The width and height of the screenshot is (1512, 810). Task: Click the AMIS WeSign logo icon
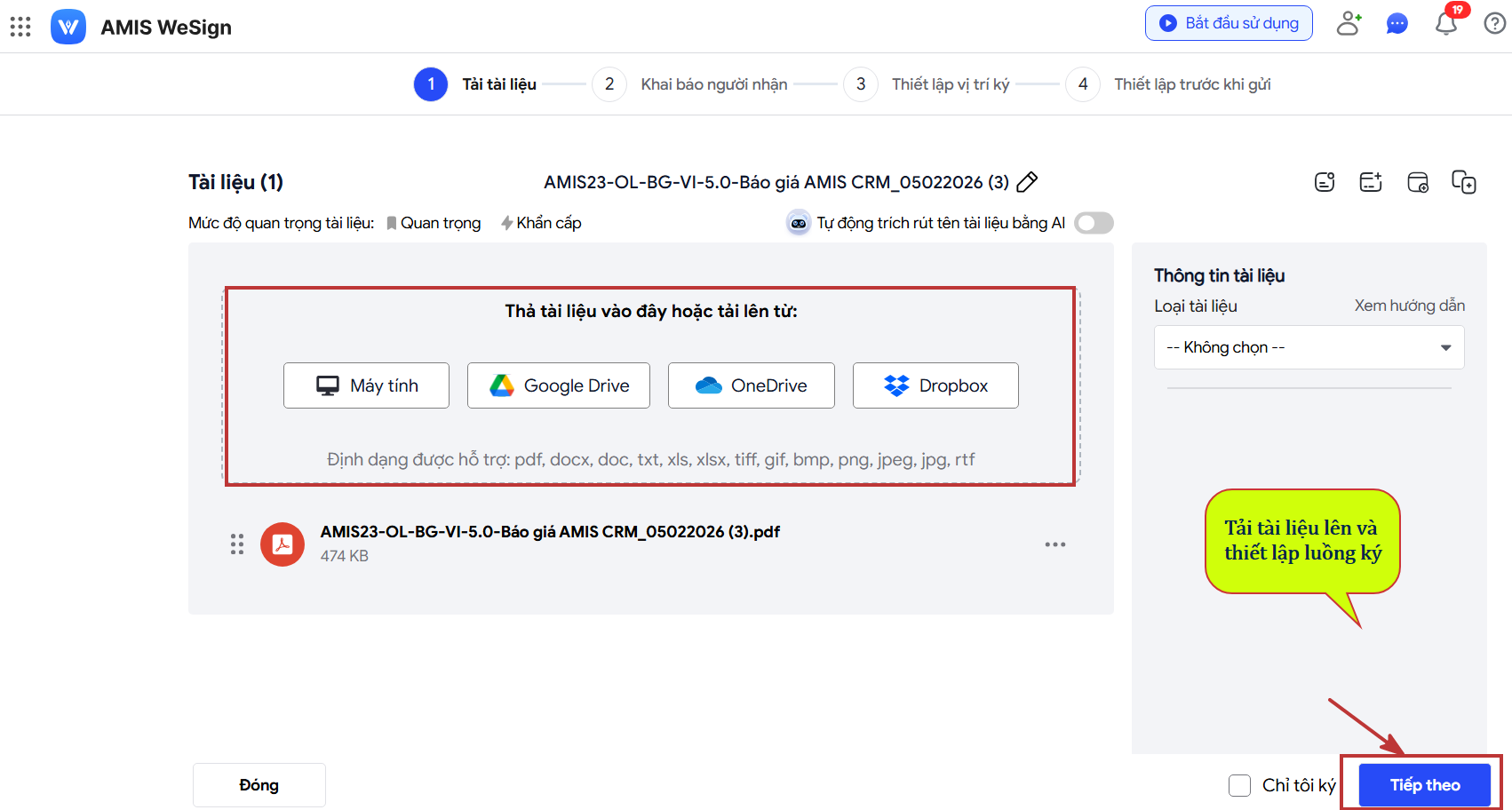click(x=68, y=27)
